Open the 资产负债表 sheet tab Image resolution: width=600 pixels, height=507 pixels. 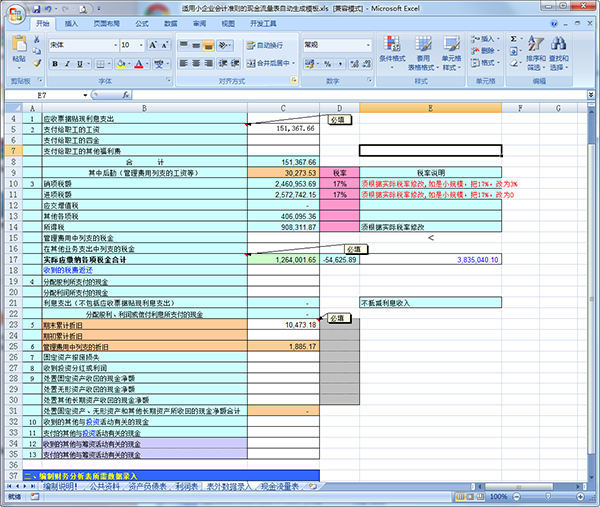[x=148, y=486]
